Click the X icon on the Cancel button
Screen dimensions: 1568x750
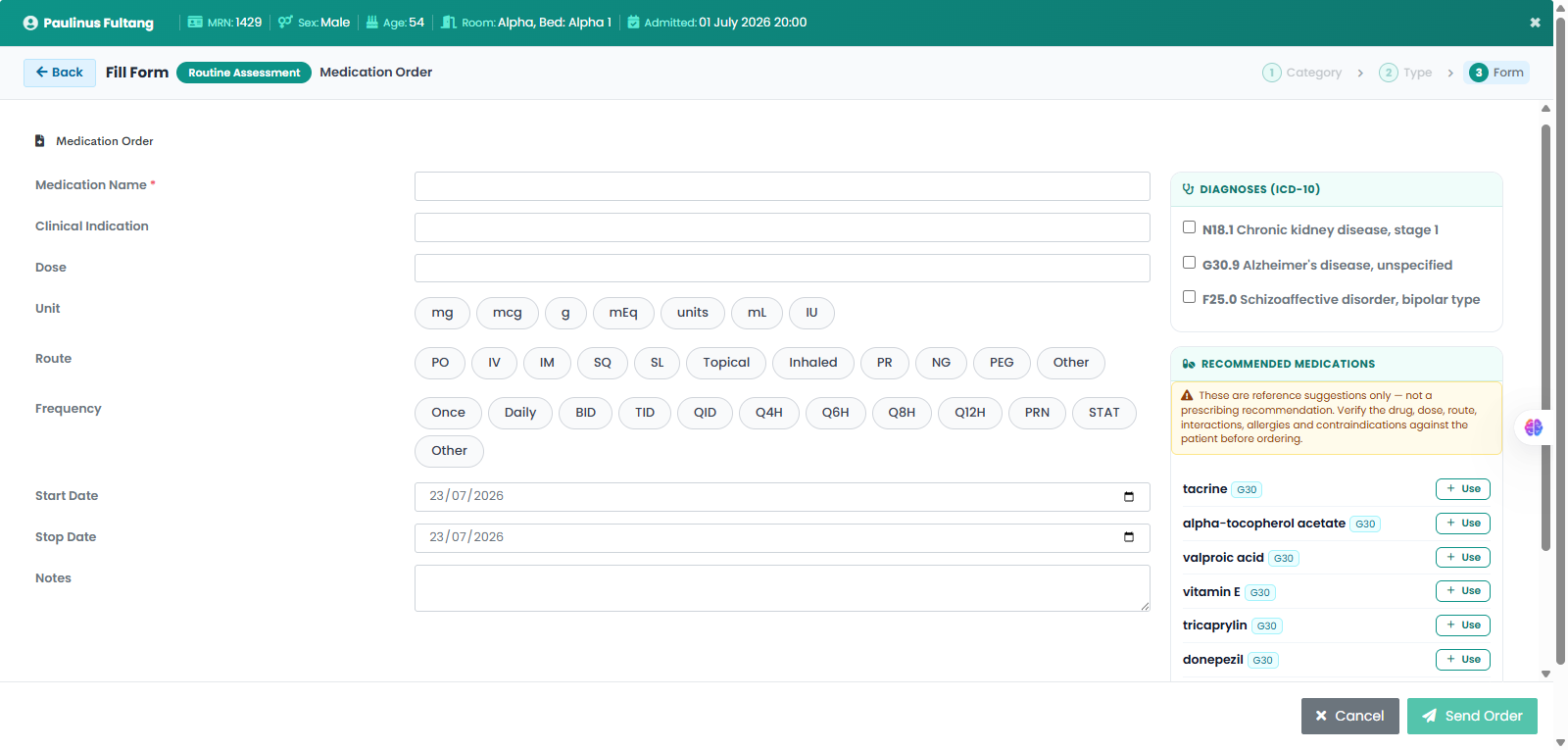tap(1321, 716)
